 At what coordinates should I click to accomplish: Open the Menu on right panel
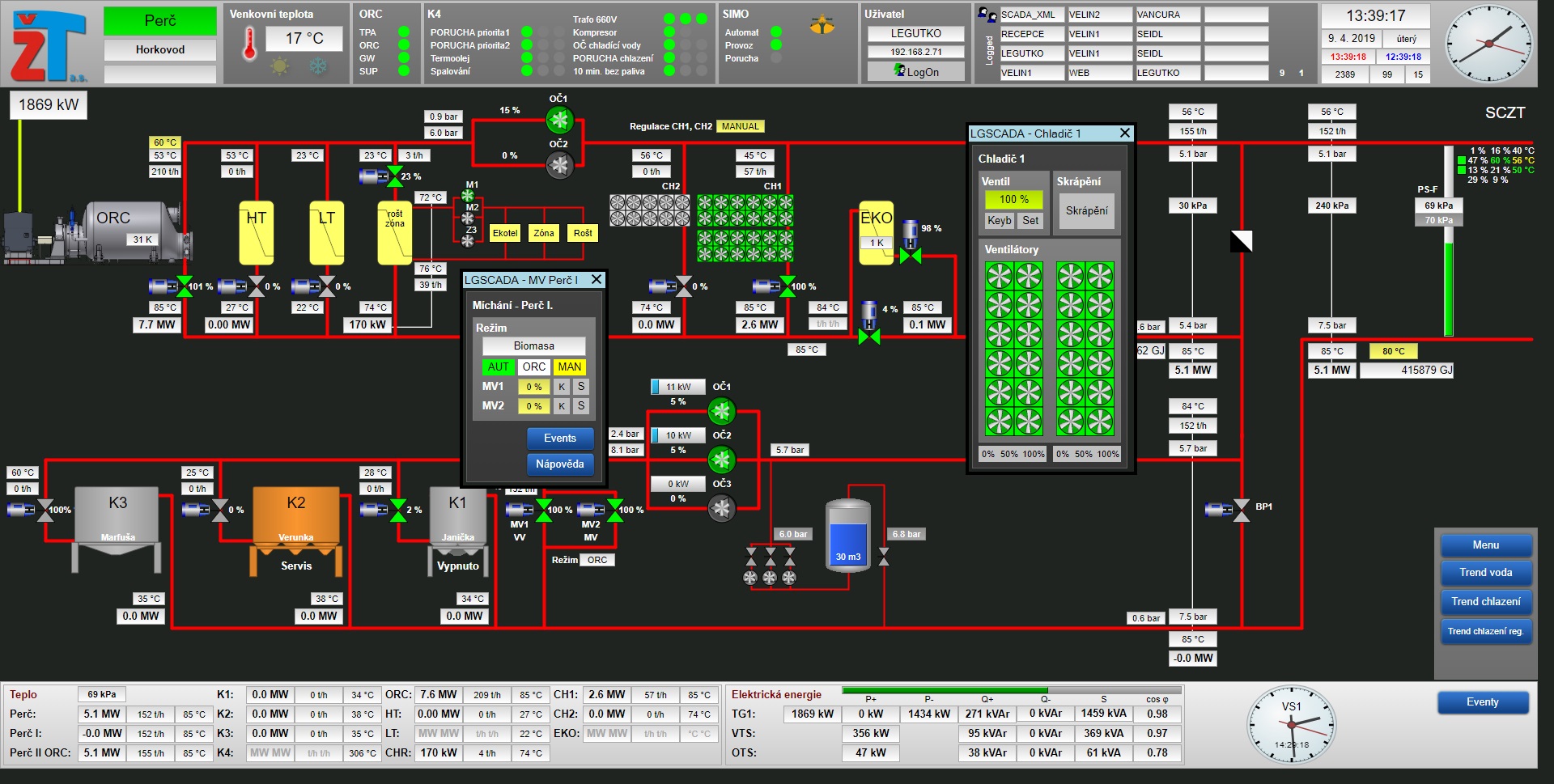point(1486,545)
